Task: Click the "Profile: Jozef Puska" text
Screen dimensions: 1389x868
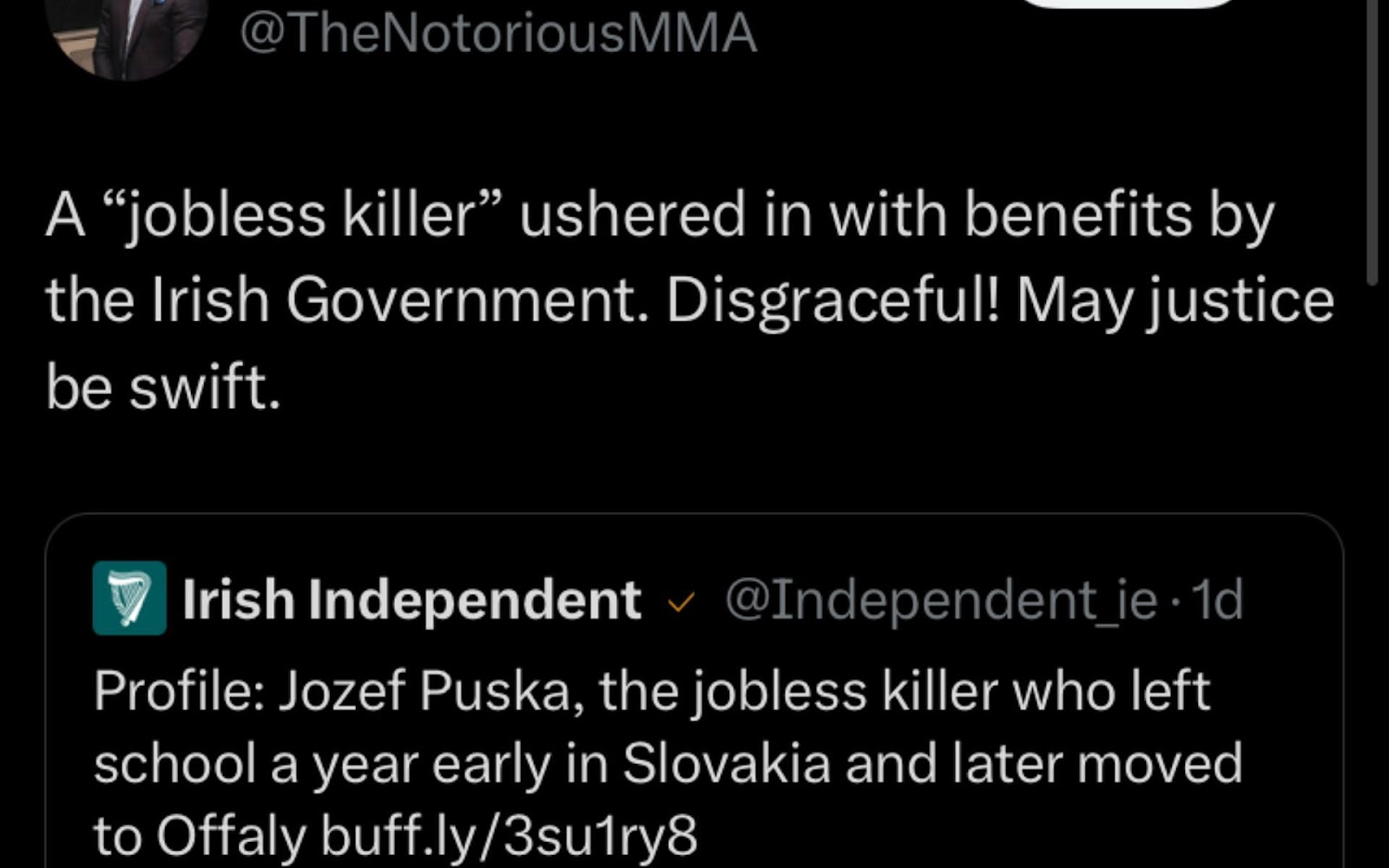Action: coord(337,691)
